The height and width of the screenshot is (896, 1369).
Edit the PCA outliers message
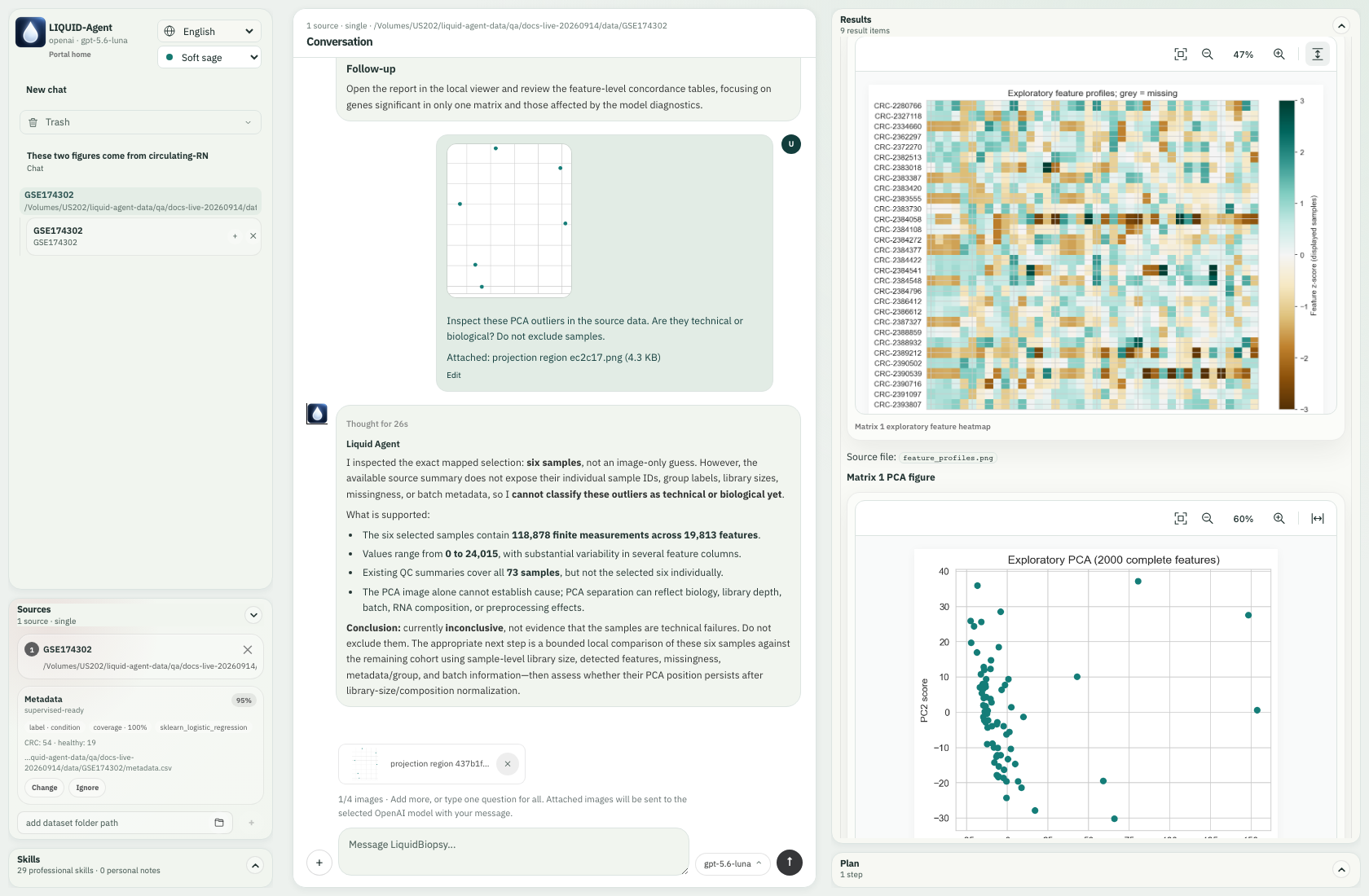(454, 376)
